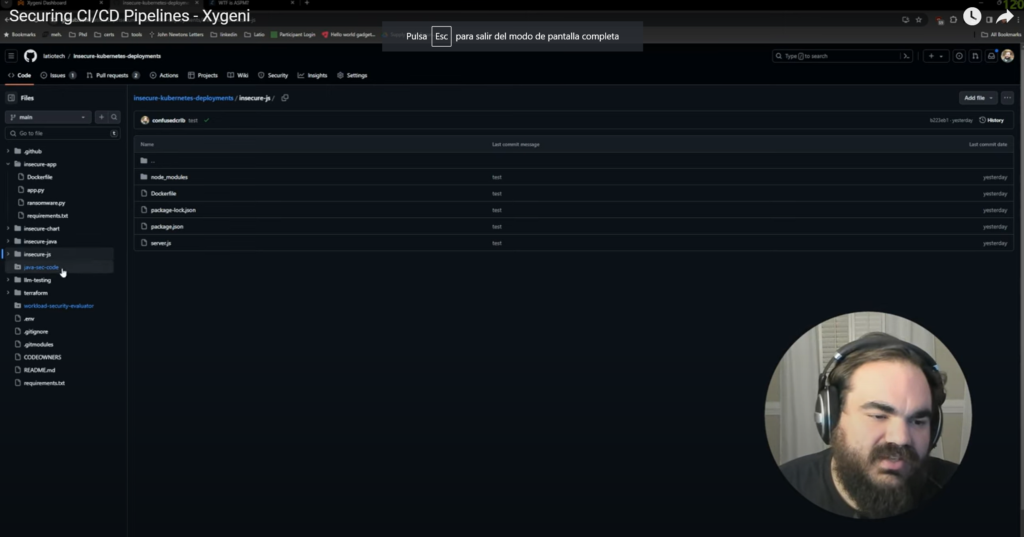This screenshot has height=537, width=1024.
Task: Expand the insecure-java folder
Action: pos(8,241)
